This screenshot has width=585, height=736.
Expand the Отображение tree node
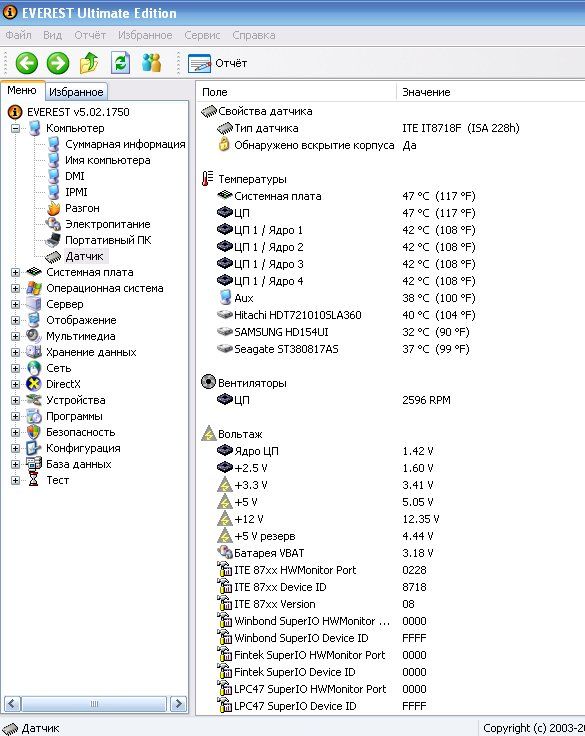pyautogui.click(x=15, y=320)
